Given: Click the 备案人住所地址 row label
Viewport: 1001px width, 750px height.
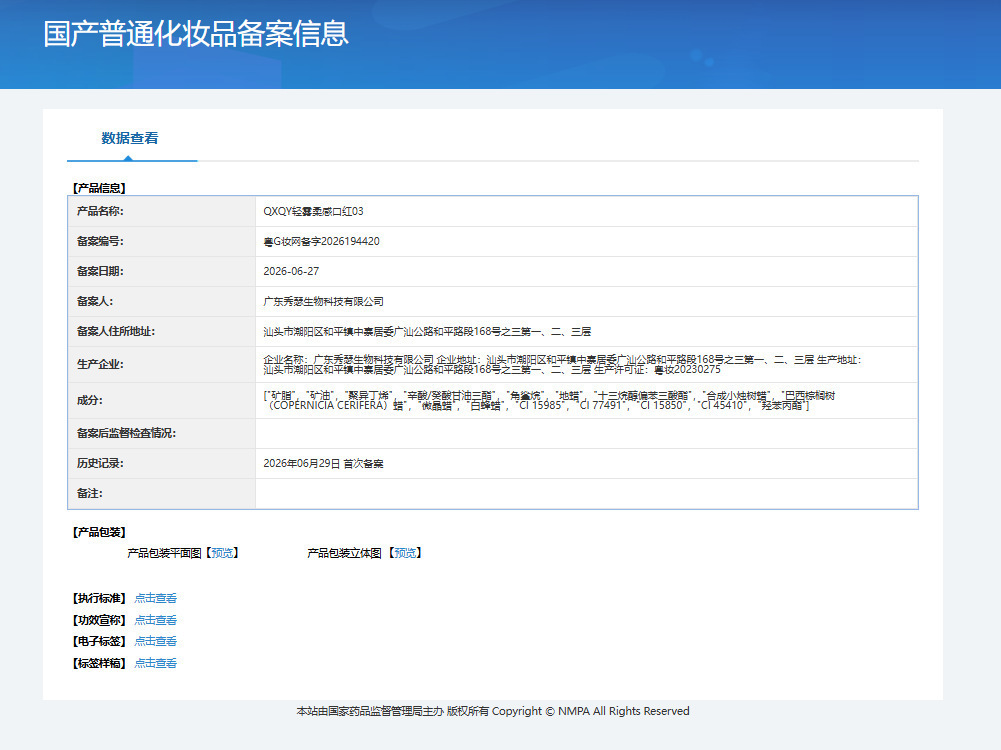Looking at the screenshot, I should (x=116, y=331).
